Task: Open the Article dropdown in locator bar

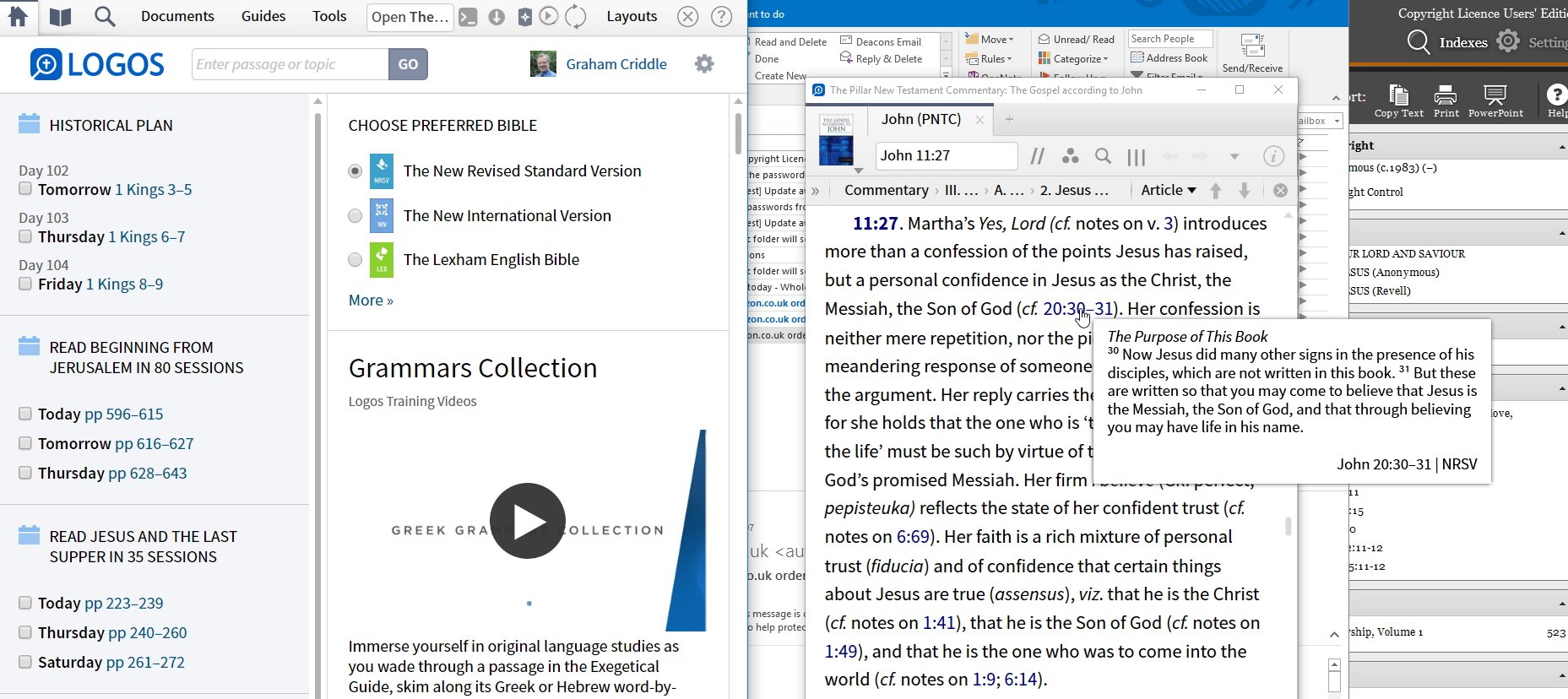Action: click(1169, 191)
